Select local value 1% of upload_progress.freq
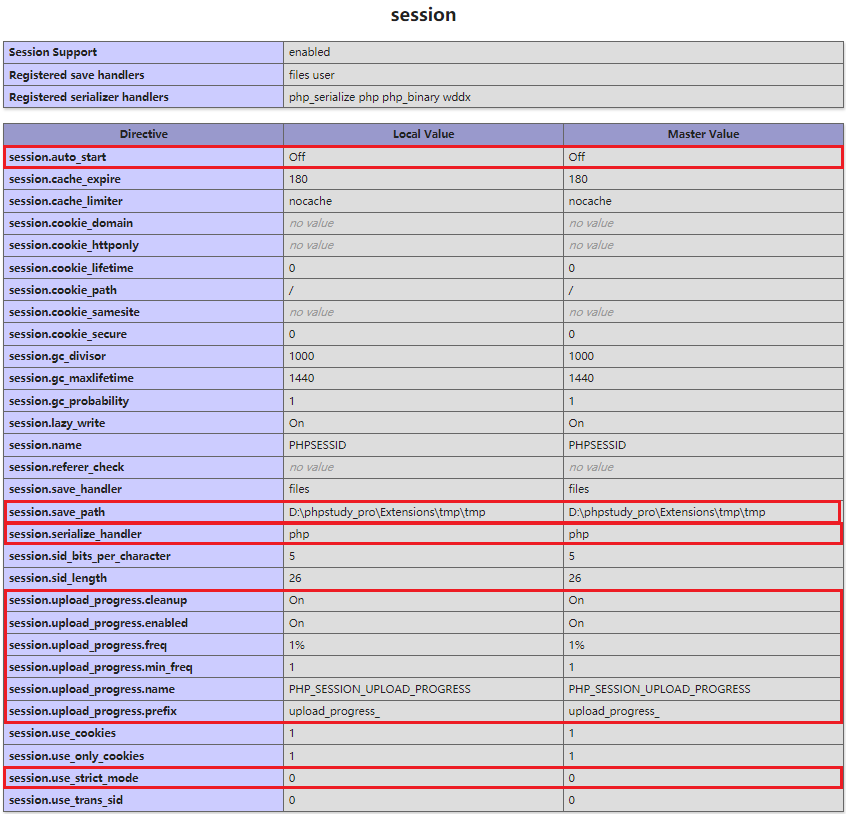The height and width of the screenshot is (814, 846). 297,646
